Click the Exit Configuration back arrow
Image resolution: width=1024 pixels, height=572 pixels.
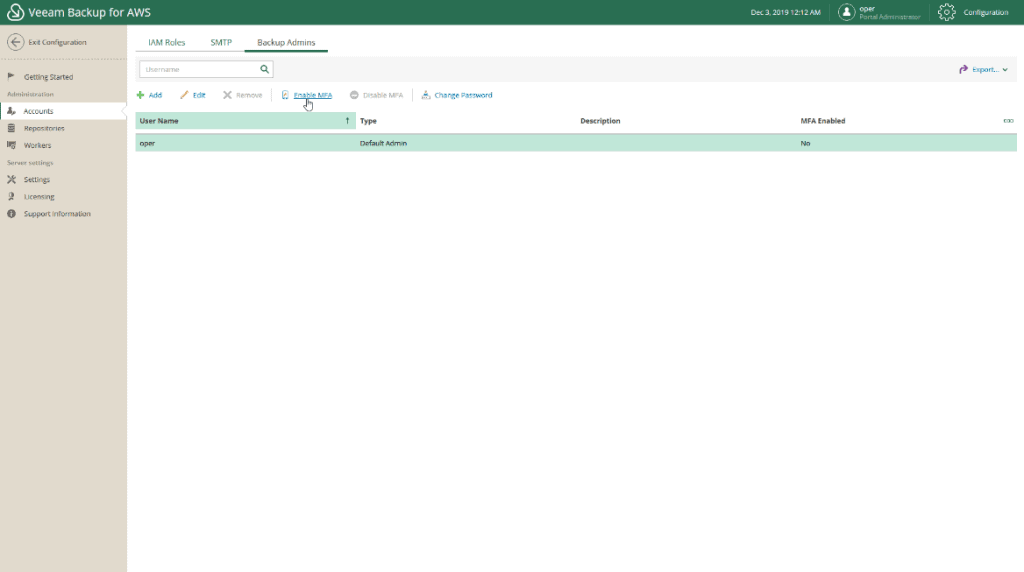point(16,42)
